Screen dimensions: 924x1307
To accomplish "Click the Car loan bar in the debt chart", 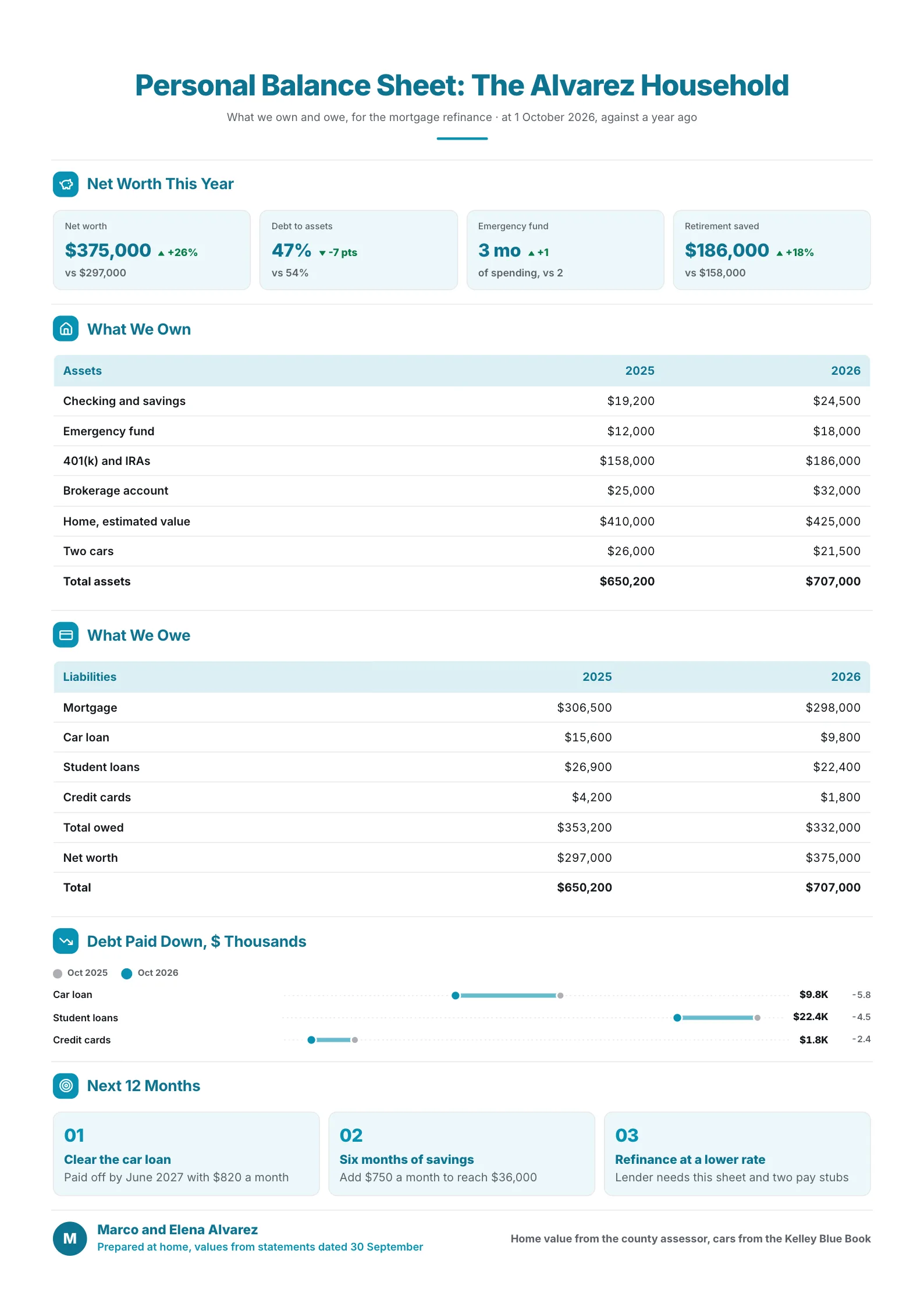I will click(508, 996).
